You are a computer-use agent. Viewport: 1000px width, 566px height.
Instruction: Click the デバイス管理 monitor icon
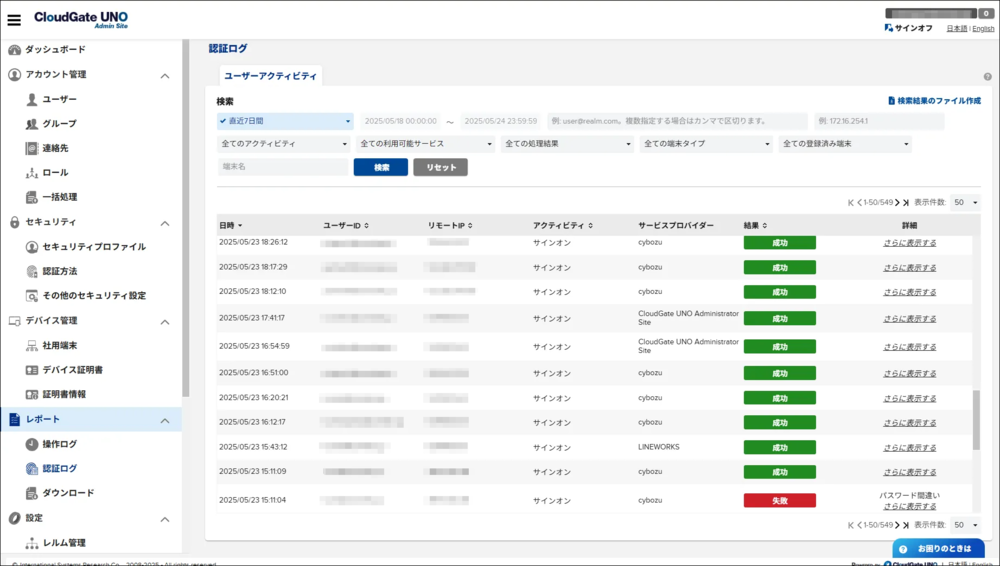[15, 321]
